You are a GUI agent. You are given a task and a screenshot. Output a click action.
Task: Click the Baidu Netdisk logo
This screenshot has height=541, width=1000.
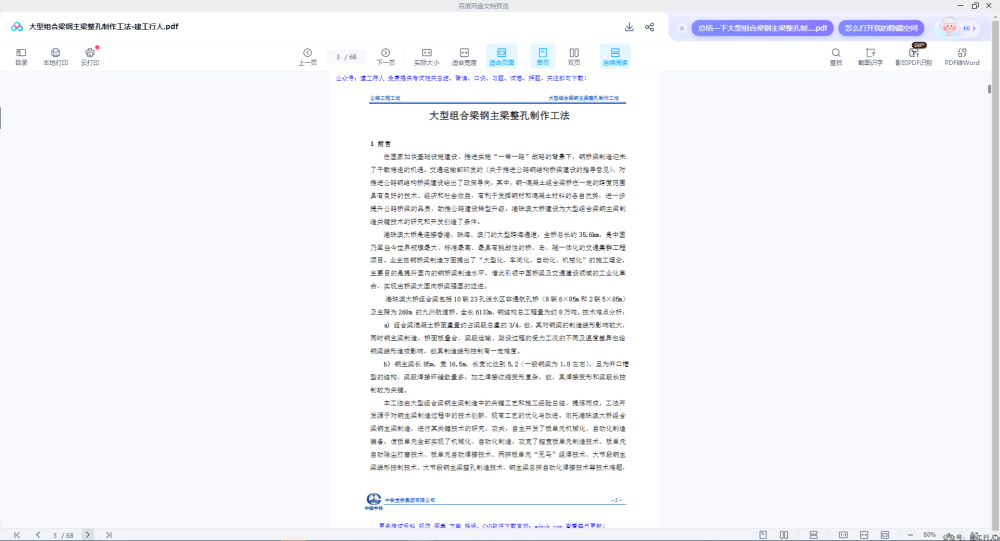pyautogui.click(x=17, y=27)
